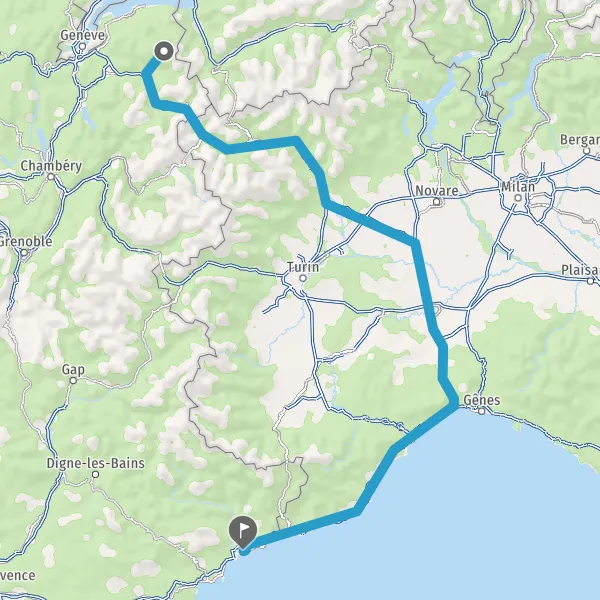Select the Genève map label

(82, 35)
